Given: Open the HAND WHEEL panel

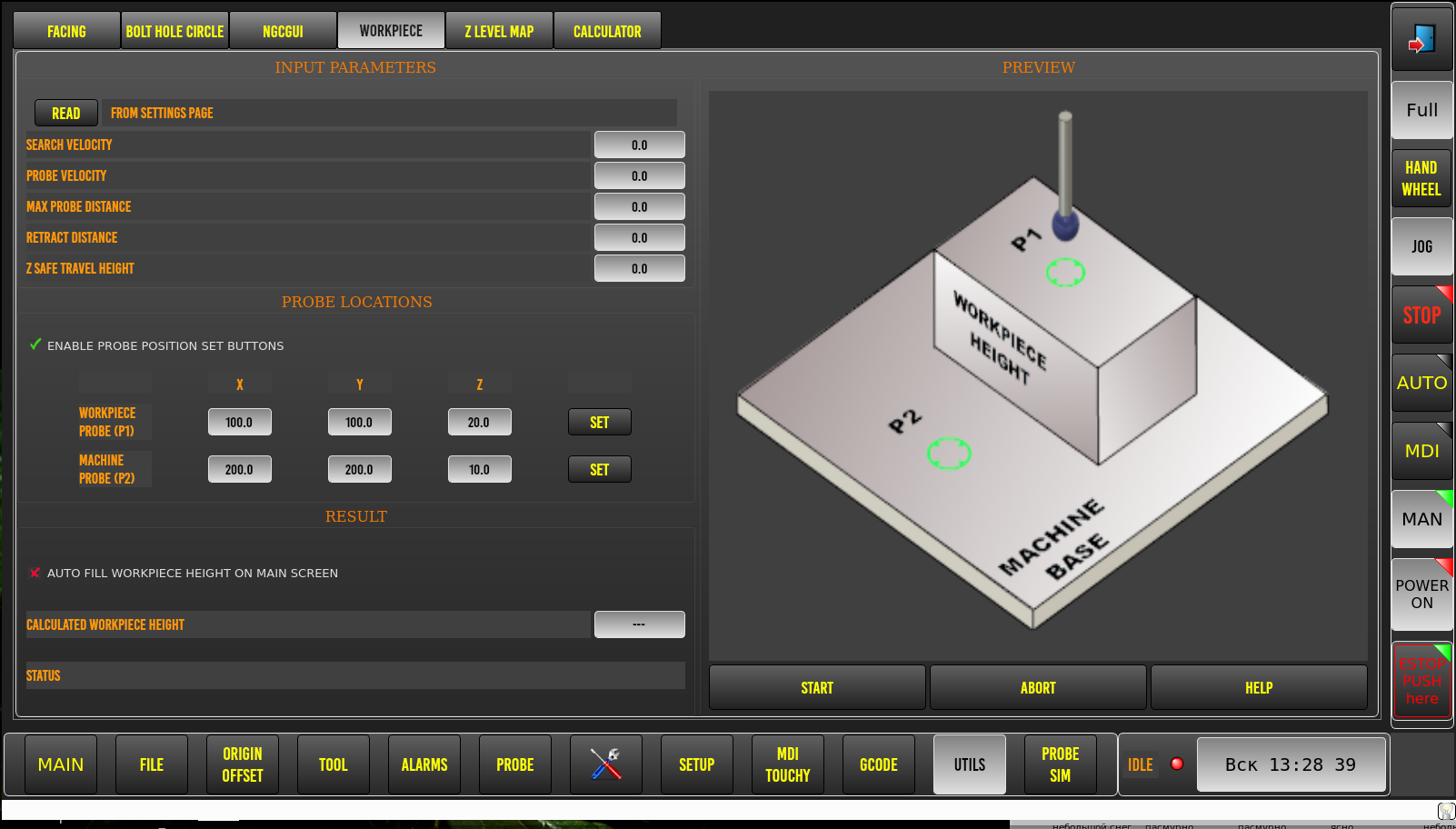Looking at the screenshot, I should [1421, 178].
